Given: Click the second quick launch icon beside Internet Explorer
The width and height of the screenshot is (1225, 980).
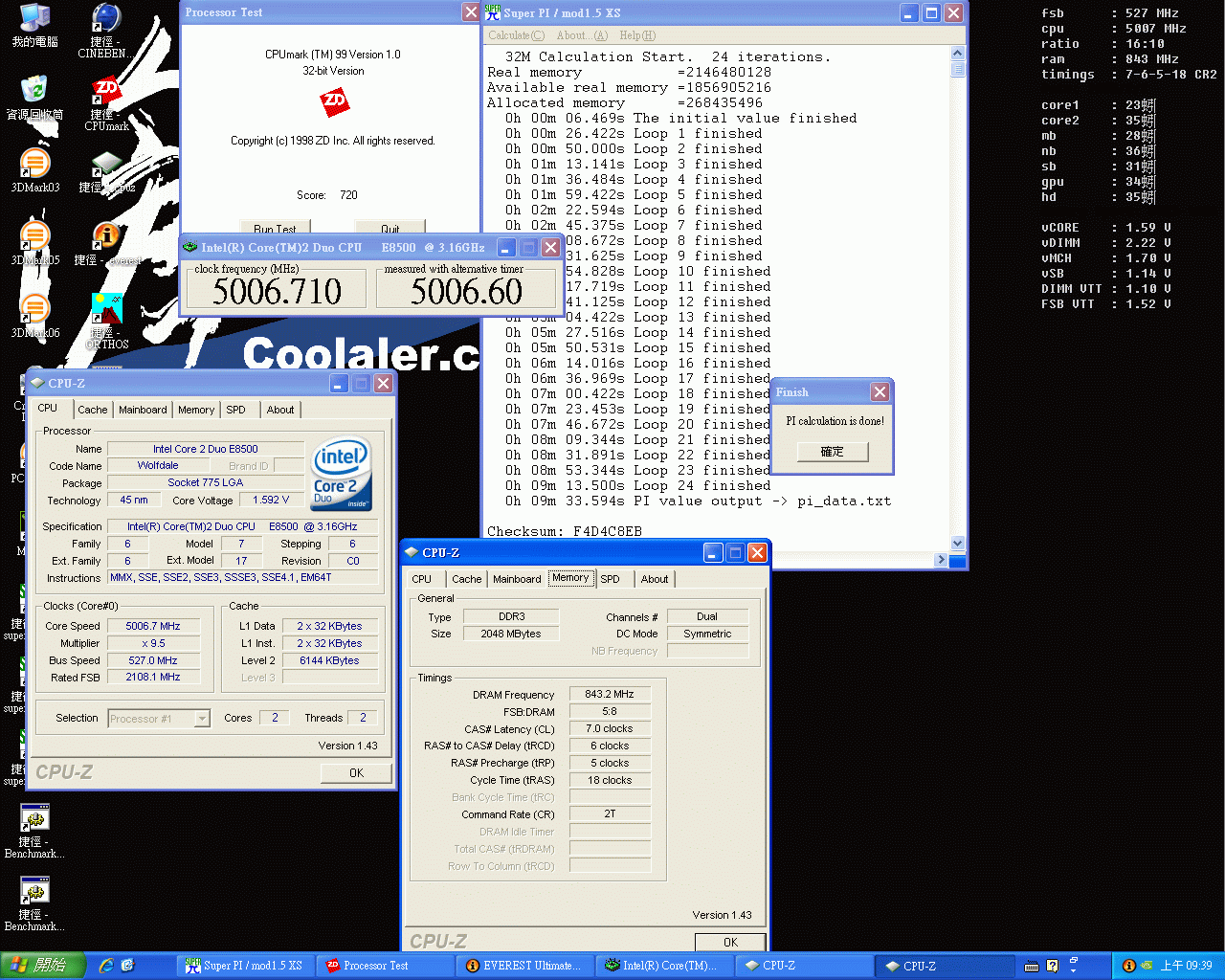Looking at the screenshot, I should coord(128,966).
